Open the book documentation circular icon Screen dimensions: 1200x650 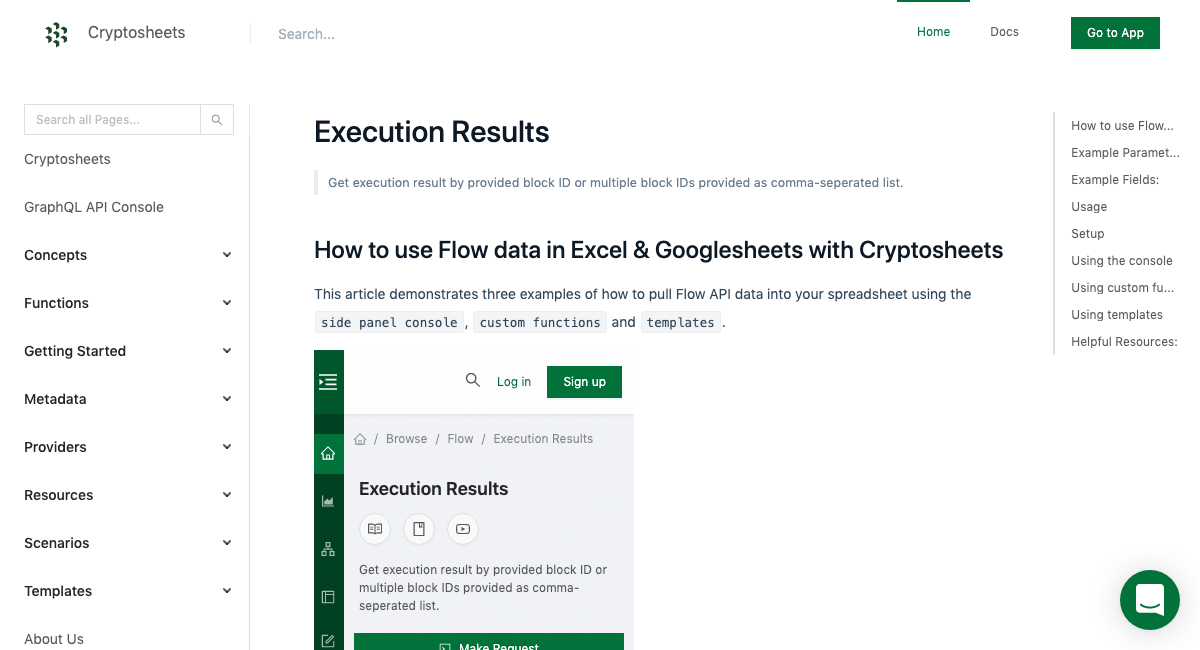tap(375, 529)
